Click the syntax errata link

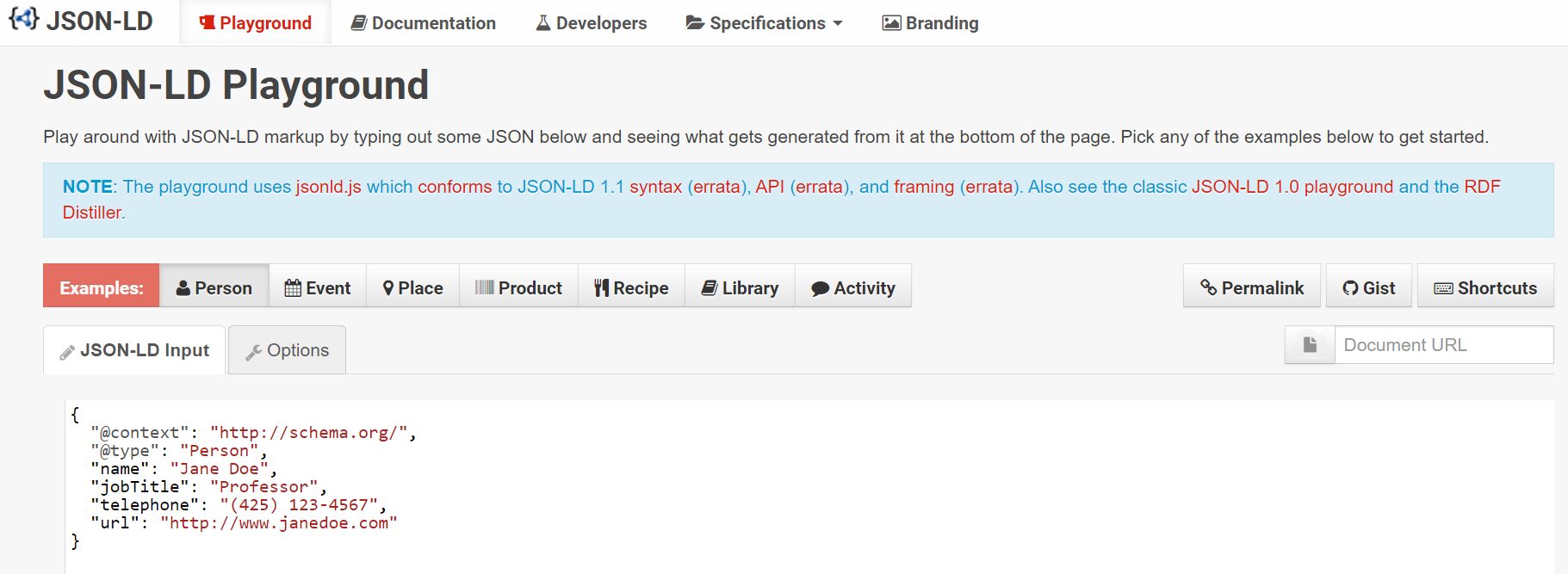point(716,187)
